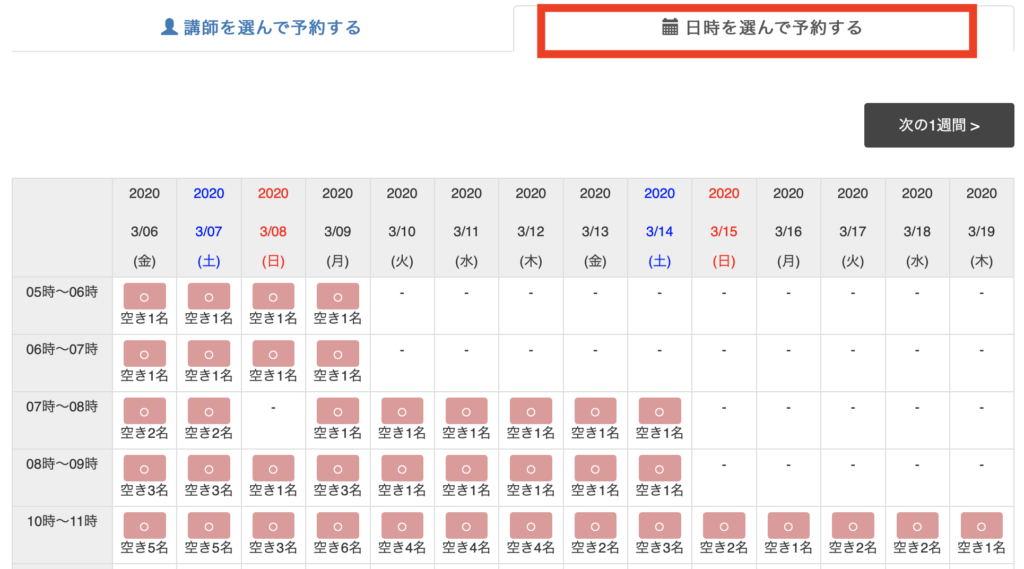The image size is (1024, 569).
Task: Click the 10時〜11時 time row label
Action: [62, 522]
